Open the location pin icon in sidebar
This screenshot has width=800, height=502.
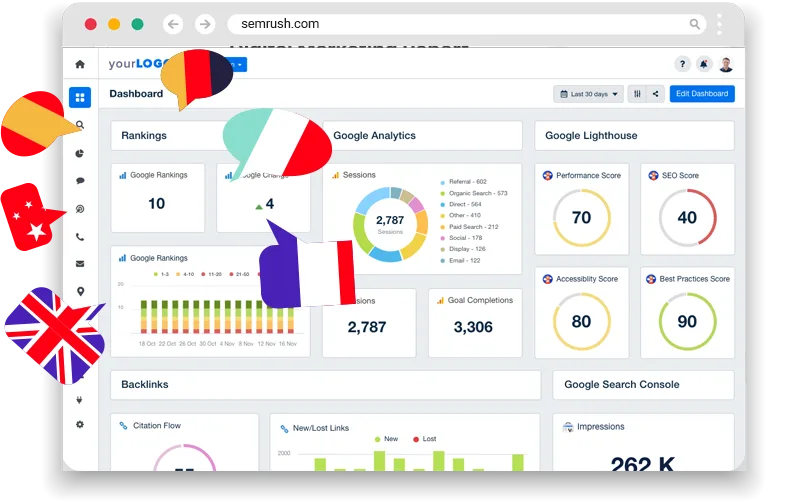[x=81, y=291]
